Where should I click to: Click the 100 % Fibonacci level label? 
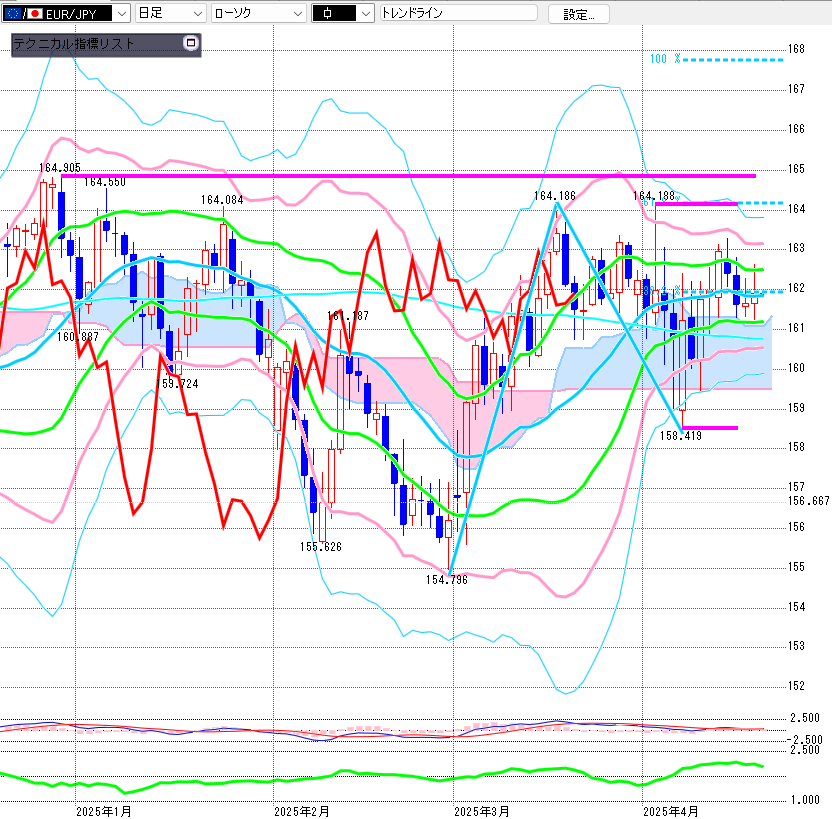click(x=665, y=59)
